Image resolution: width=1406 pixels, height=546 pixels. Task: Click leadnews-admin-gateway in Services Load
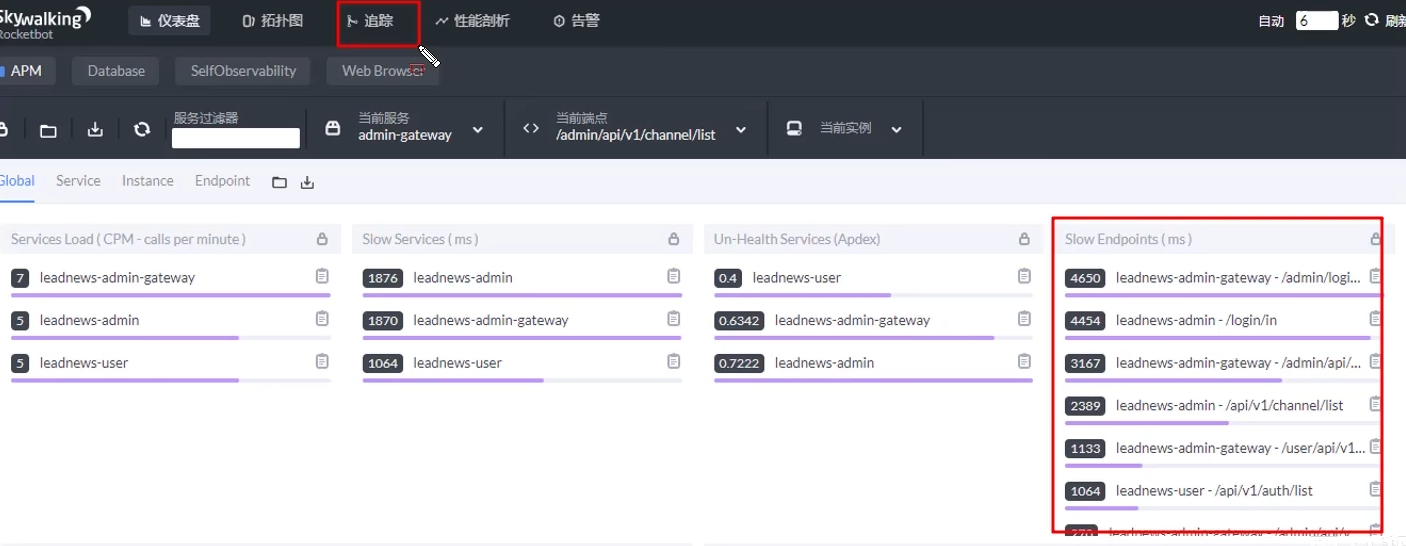pos(117,278)
